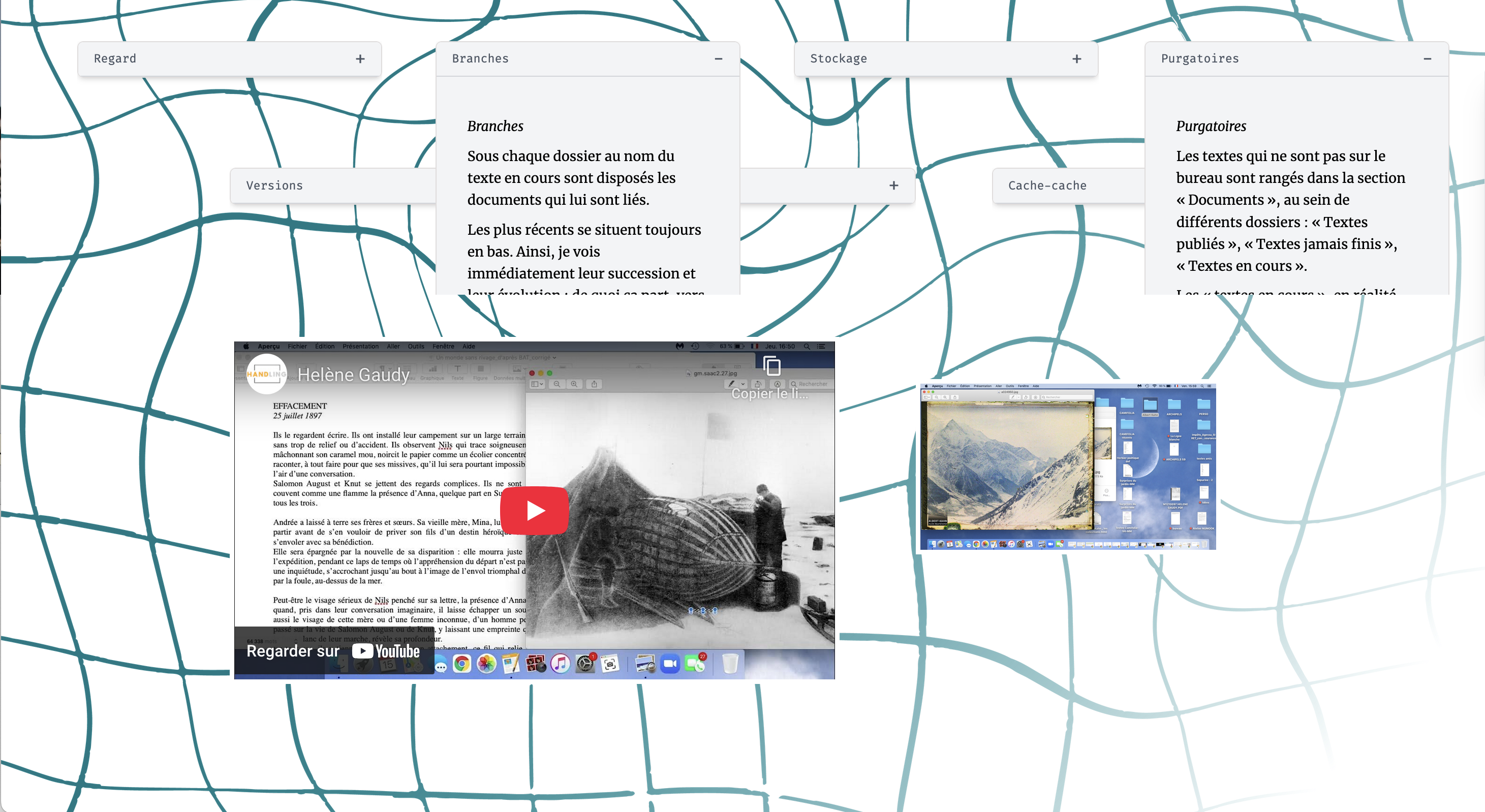Expand the Regard panel with plus icon

coord(360,59)
